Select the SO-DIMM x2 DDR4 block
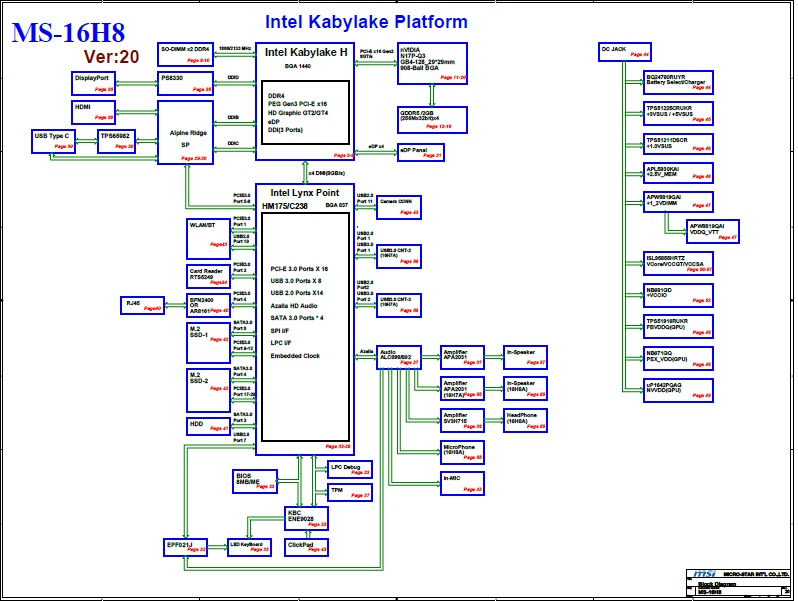The height and width of the screenshot is (601, 798). tap(185, 54)
